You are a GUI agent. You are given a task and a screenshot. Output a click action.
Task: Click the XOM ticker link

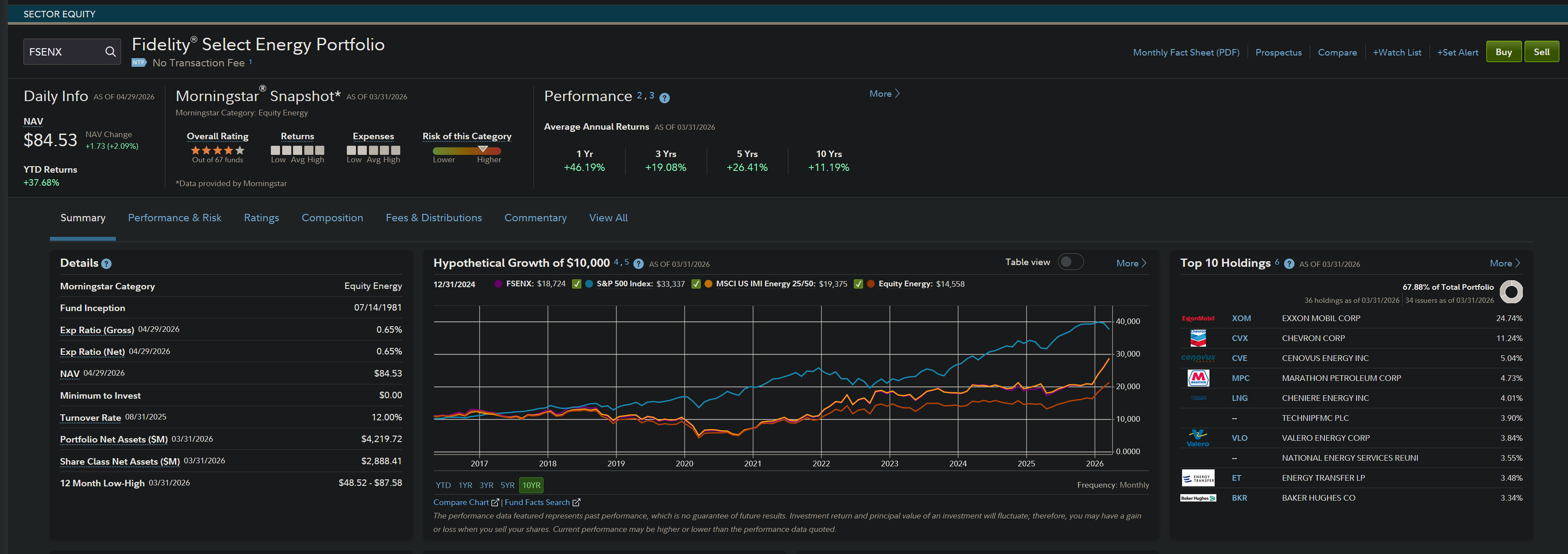click(1242, 319)
